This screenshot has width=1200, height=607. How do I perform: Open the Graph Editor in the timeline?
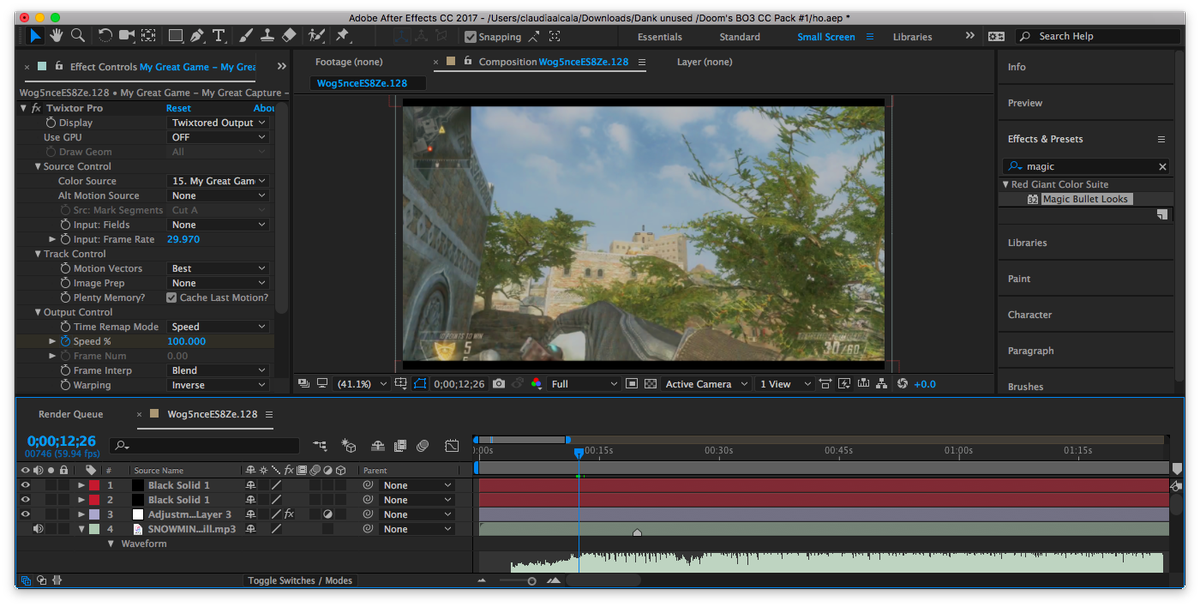click(x=452, y=446)
